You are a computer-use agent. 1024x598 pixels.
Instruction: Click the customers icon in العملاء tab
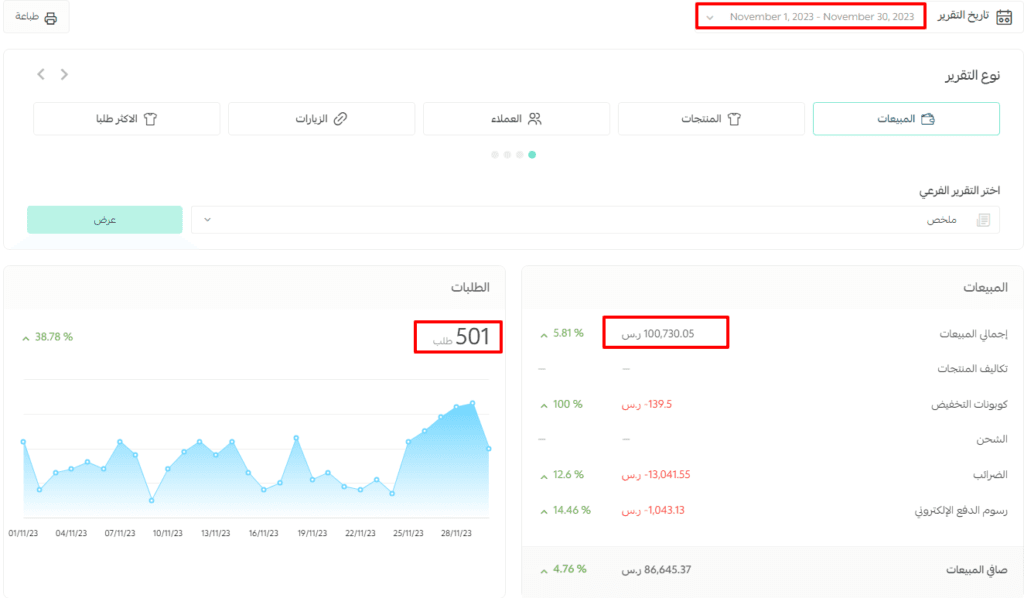click(535, 119)
